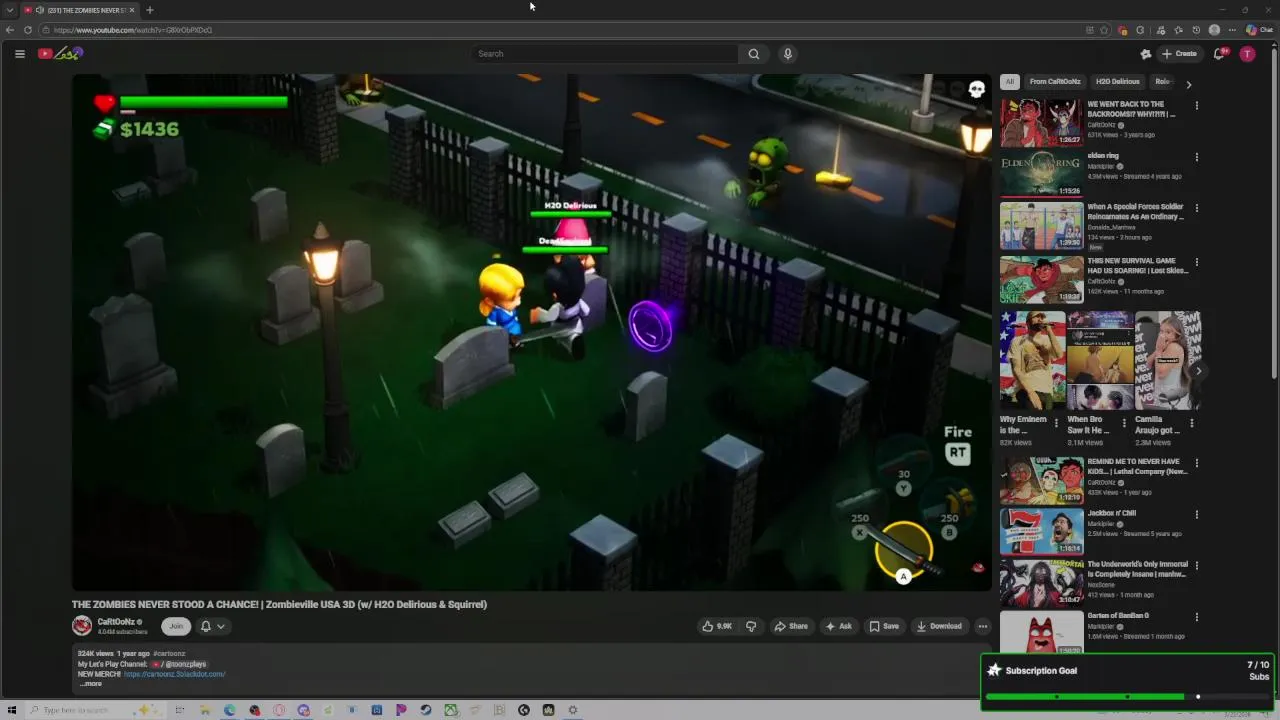Open File Explorer from the taskbar
This screenshot has width=1280, height=720.
point(205,710)
